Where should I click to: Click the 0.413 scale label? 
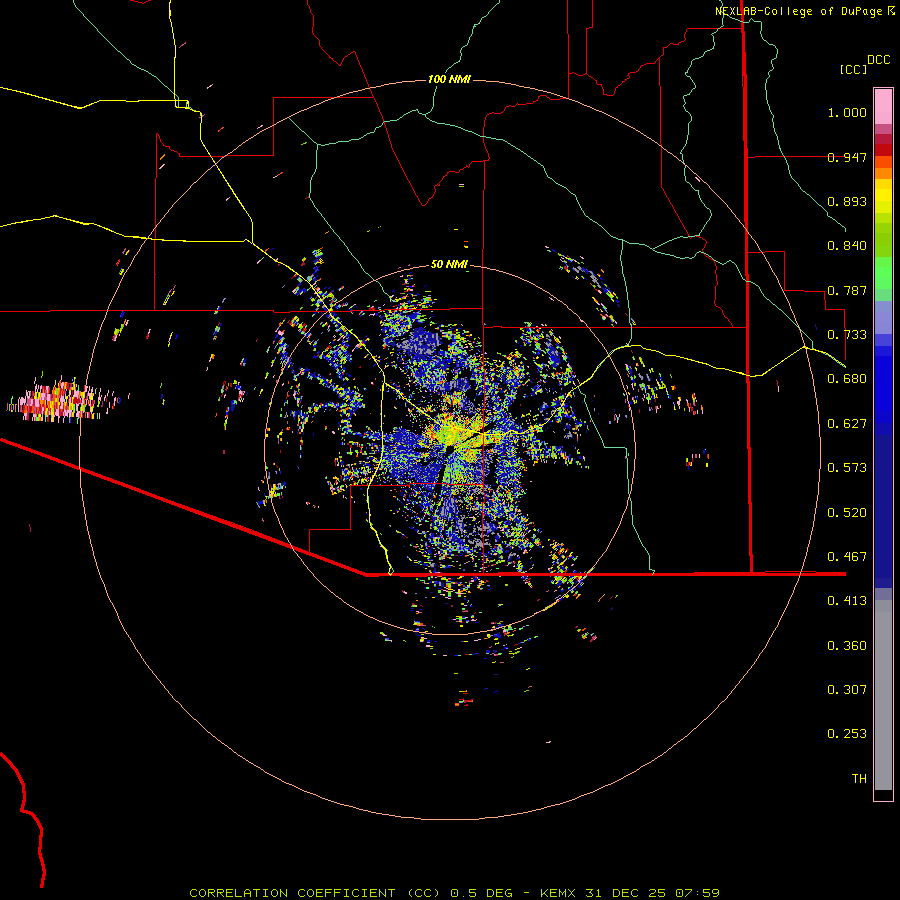(847, 601)
